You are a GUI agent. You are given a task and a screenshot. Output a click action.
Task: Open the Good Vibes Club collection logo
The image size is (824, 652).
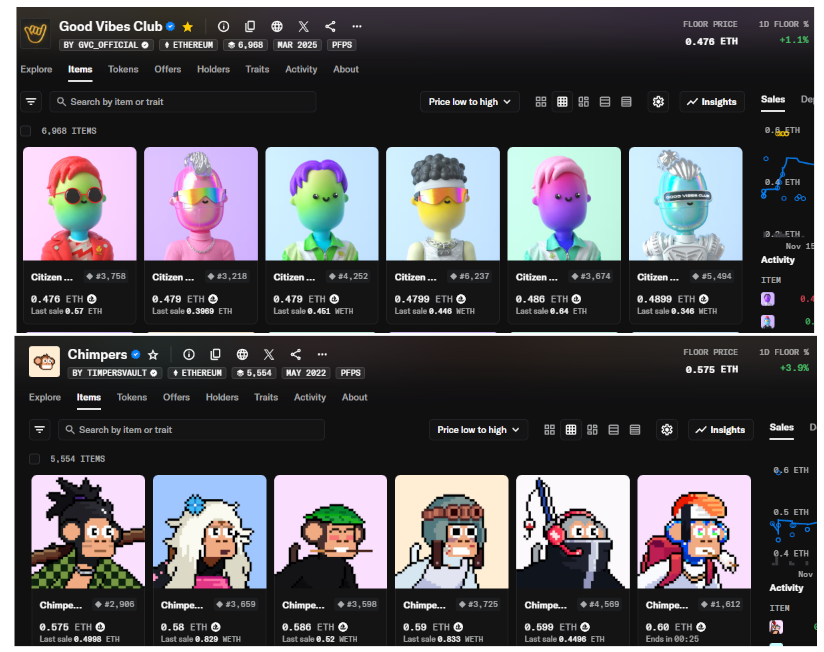click(36, 34)
